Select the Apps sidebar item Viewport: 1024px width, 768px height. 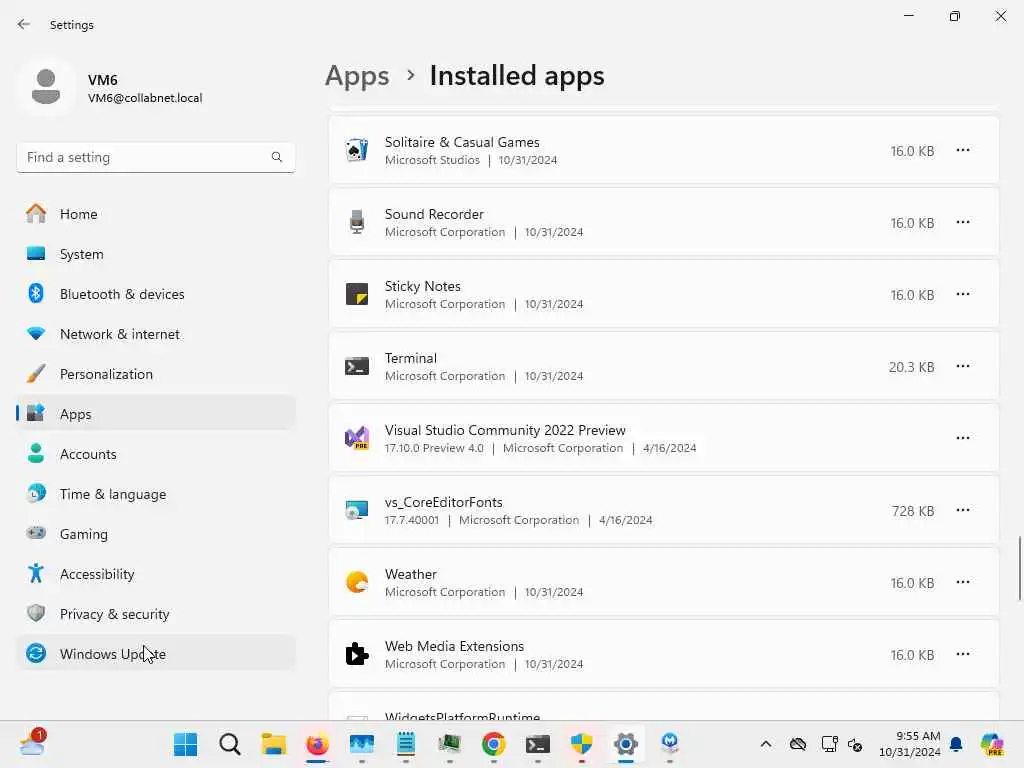click(155, 414)
